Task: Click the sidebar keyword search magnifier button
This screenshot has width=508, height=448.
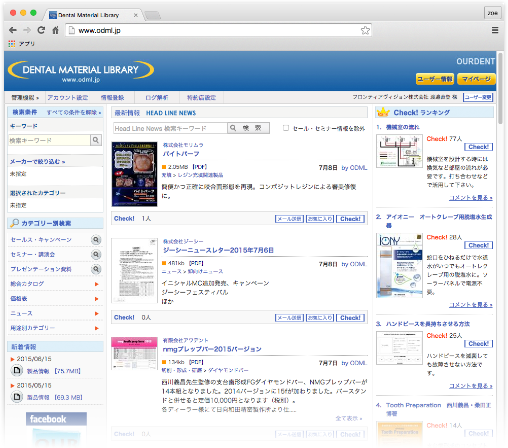Action: [96, 140]
